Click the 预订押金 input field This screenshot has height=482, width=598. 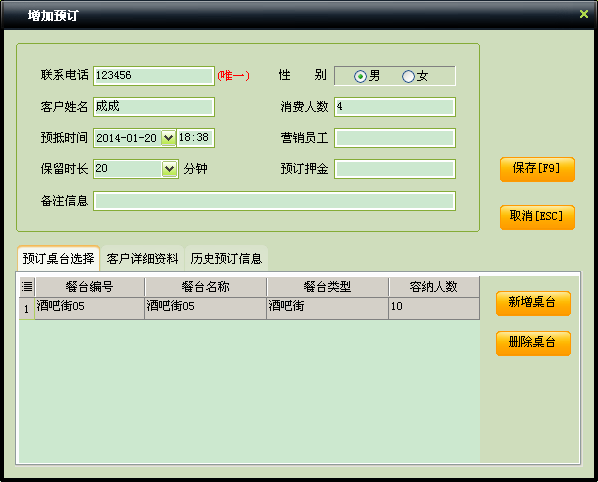point(395,169)
